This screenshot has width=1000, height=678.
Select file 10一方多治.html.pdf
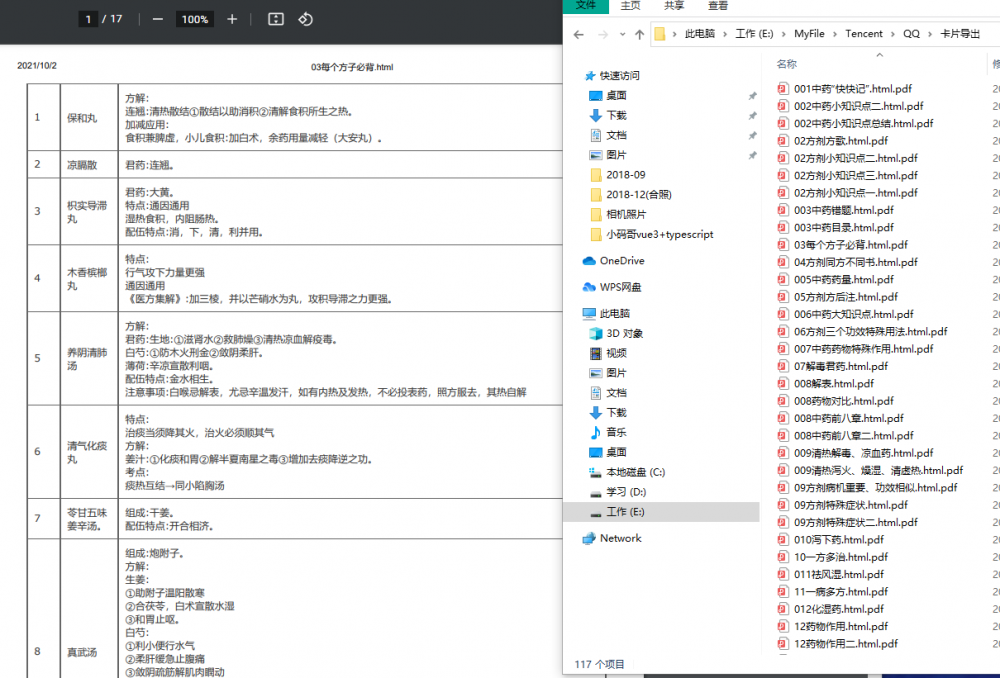(841, 557)
